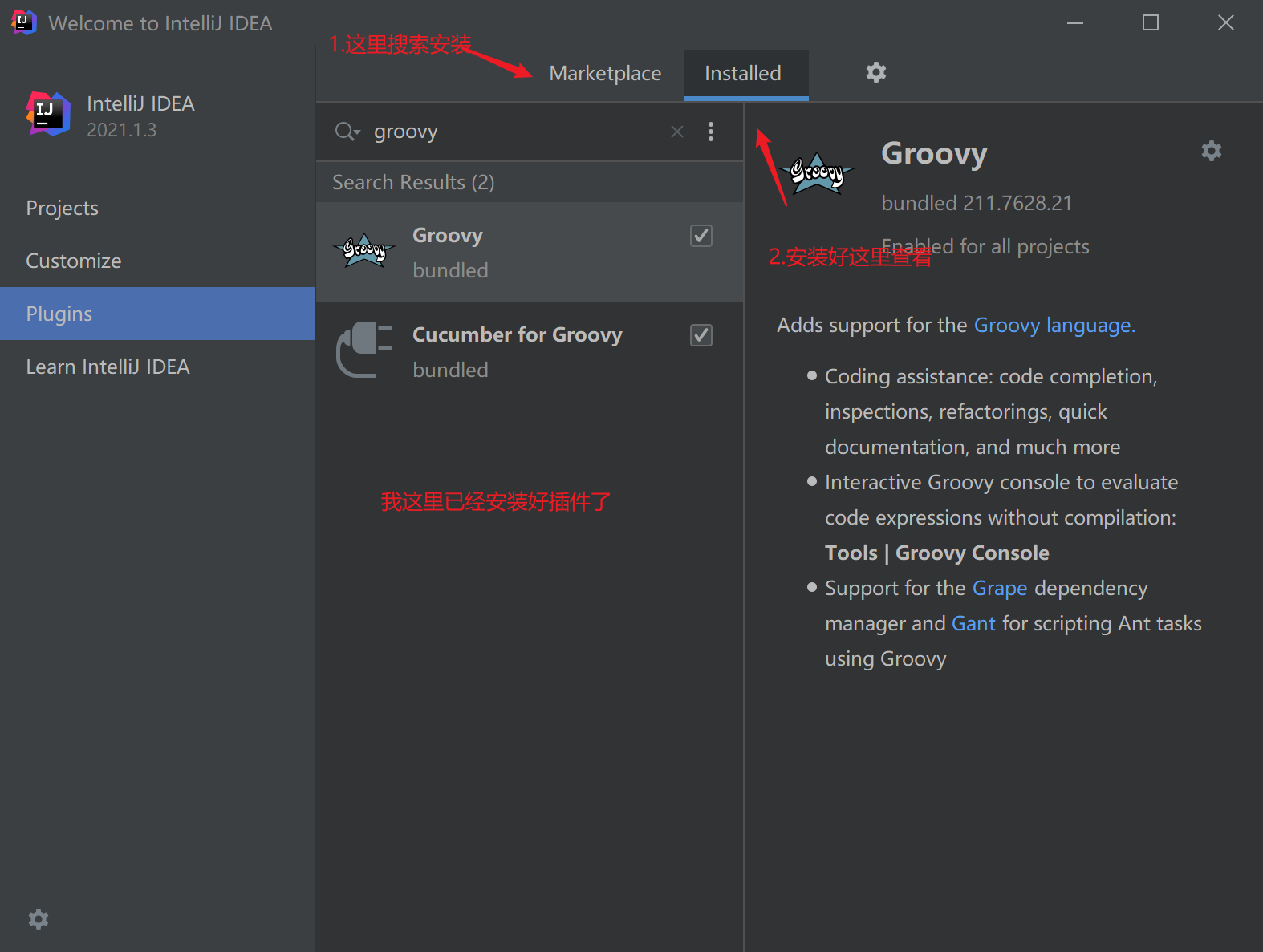The image size is (1263, 952).
Task: Go to the Customize section
Action: tap(157, 261)
